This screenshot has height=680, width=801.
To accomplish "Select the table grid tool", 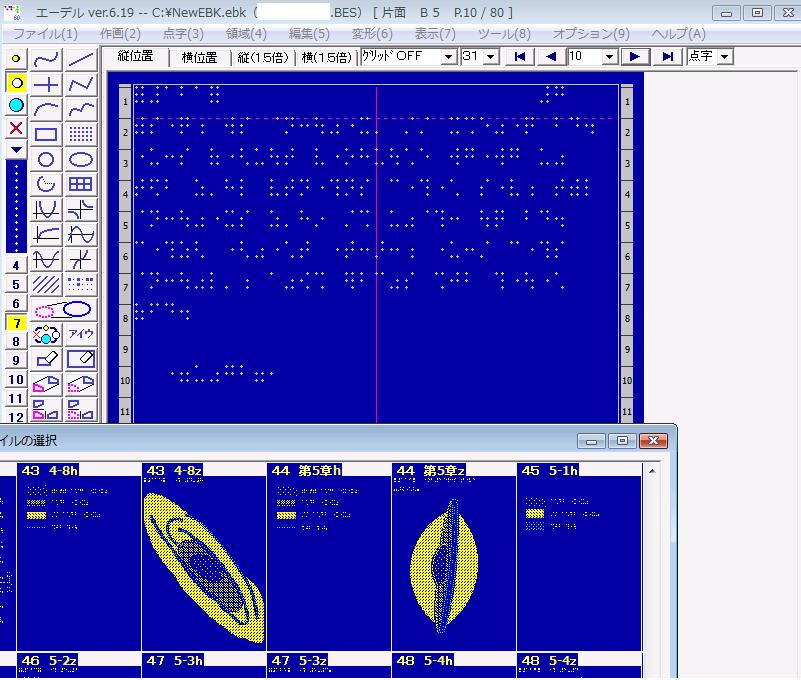I will pyautogui.click(x=81, y=184).
